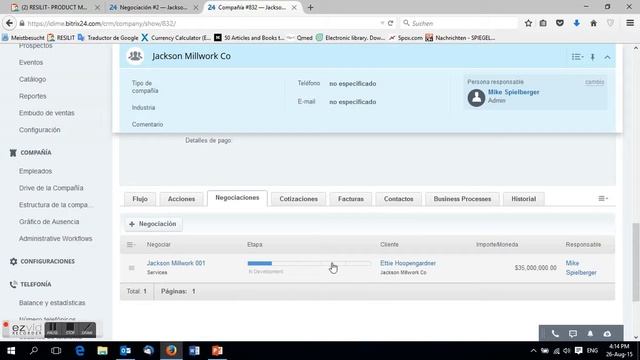This screenshot has height=360, width=640.
Task: Open notifications bell in bottom bar
Action: click(x=590, y=333)
